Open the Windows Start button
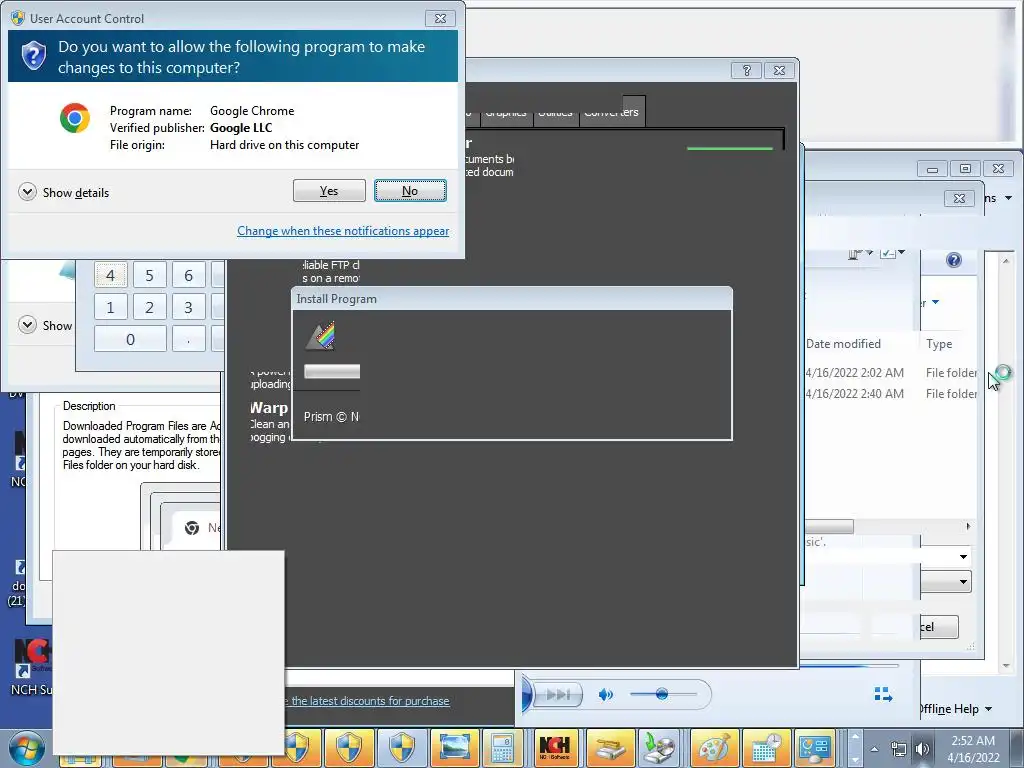Image resolution: width=1024 pixels, height=768 pixels. tap(26, 749)
